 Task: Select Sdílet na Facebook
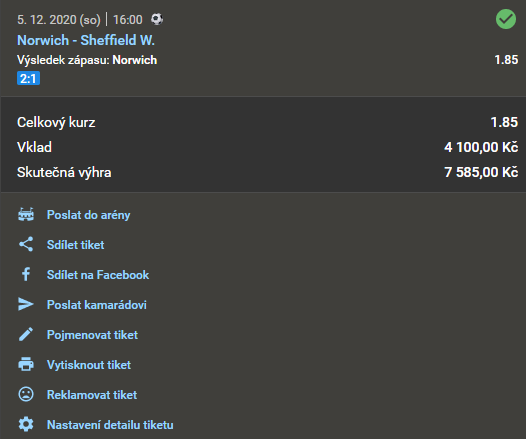tap(98, 275)
